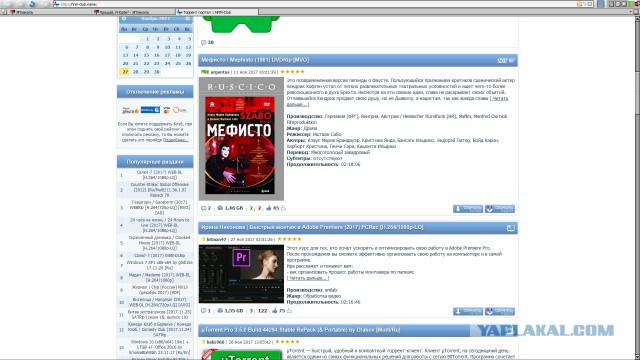
Task: Download the Premiere course torrent with arrow button
Action: pos(468,311)
